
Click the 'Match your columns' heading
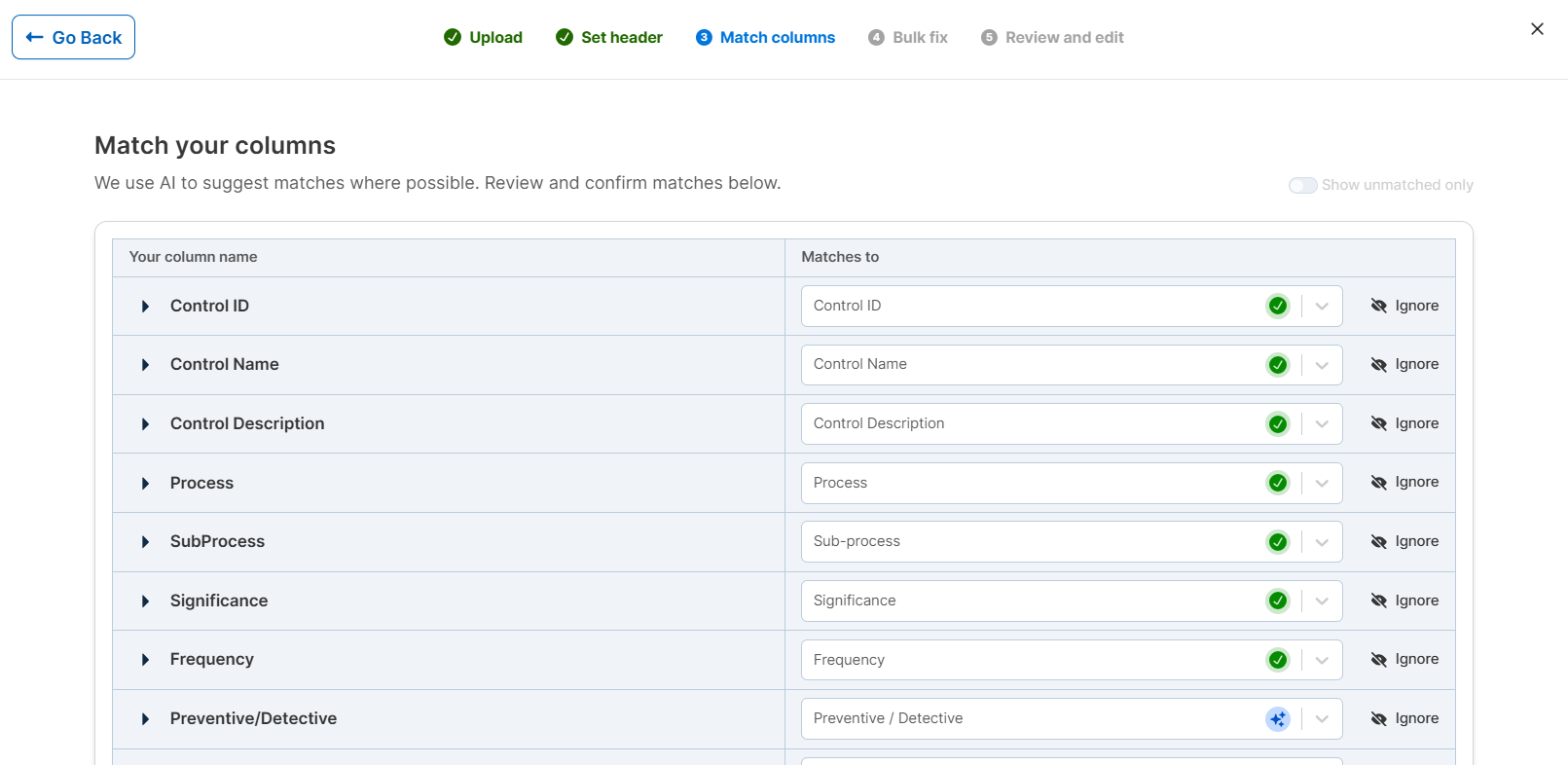(215, 145)
